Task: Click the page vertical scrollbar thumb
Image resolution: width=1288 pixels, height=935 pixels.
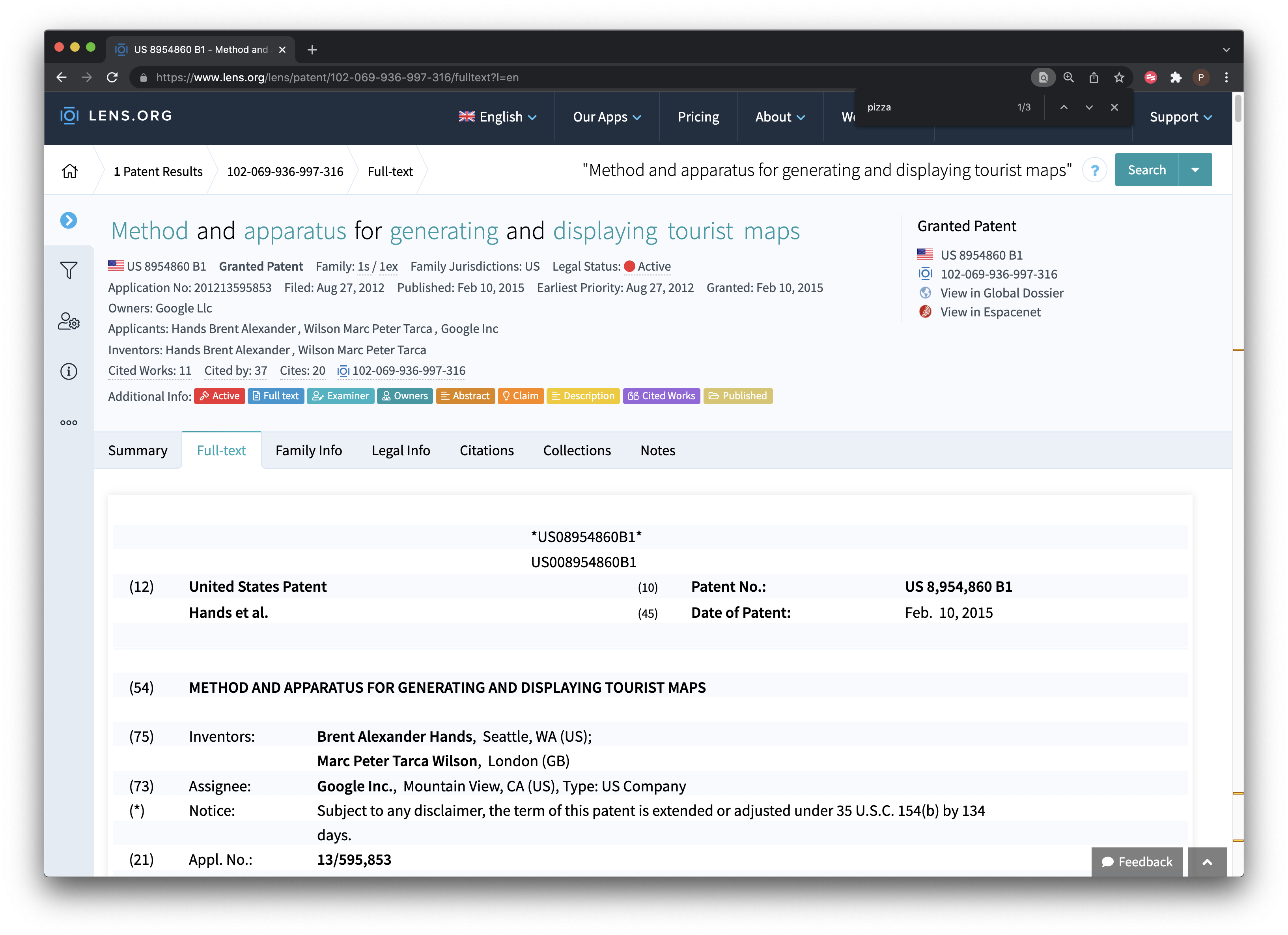Action: coord(1238,108)
